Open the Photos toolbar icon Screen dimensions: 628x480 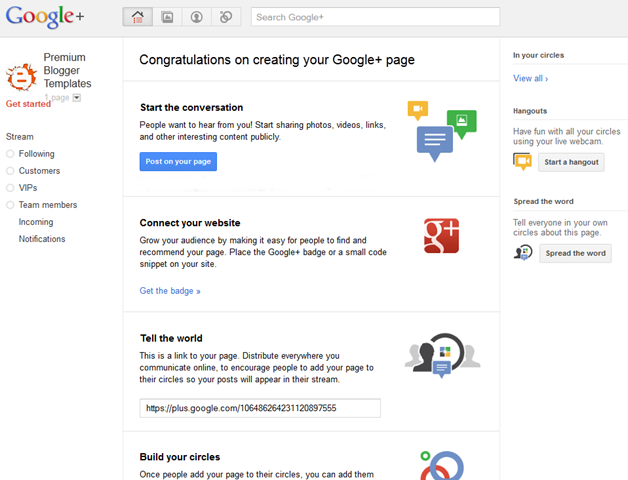[167, 17]
